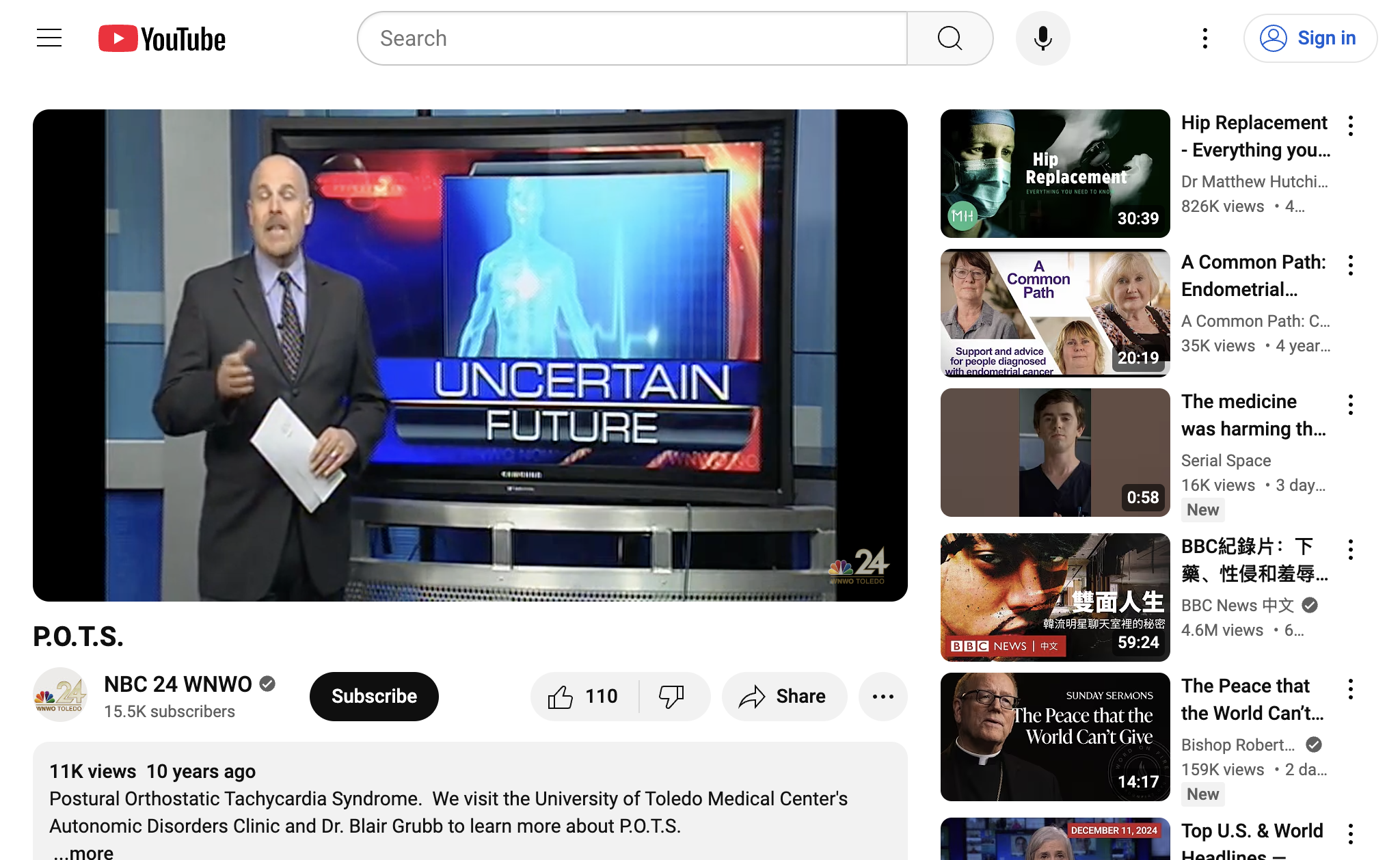Click Bishop Robert… channel name

(x=1238, y=745)
